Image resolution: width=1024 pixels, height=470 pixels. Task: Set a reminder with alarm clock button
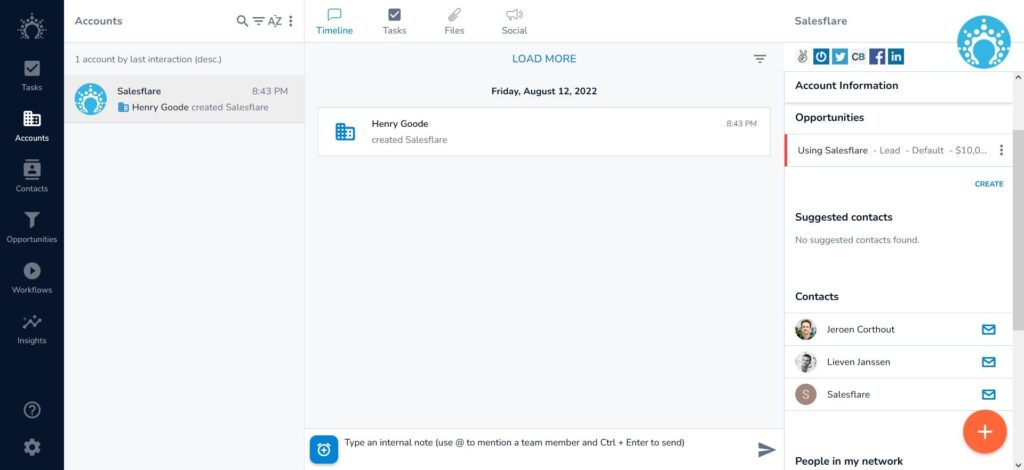pos(324,449)
